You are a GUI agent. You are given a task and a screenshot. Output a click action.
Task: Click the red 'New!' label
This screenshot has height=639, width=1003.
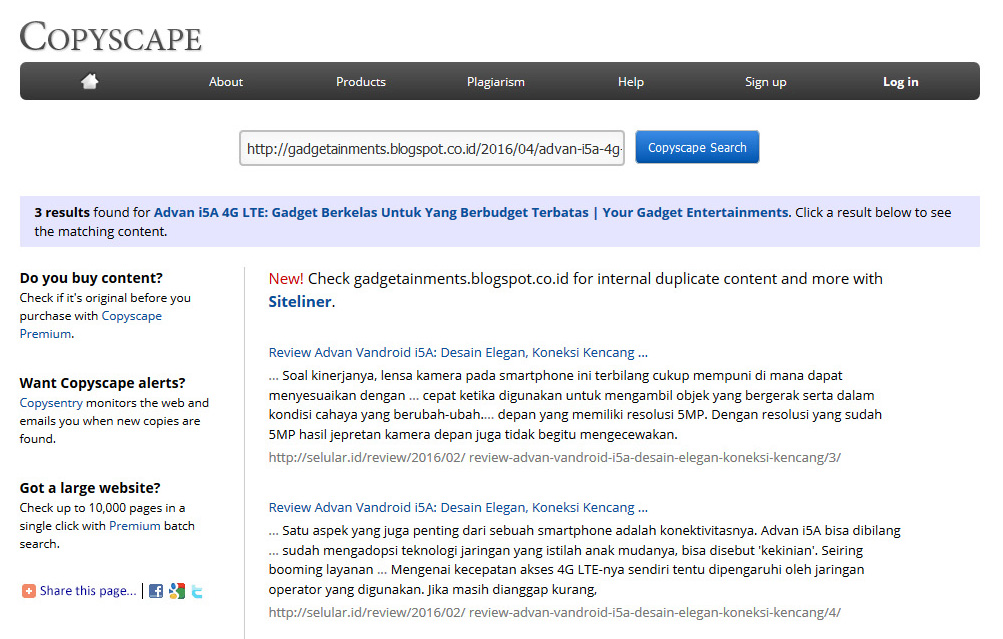click(286, 279)
